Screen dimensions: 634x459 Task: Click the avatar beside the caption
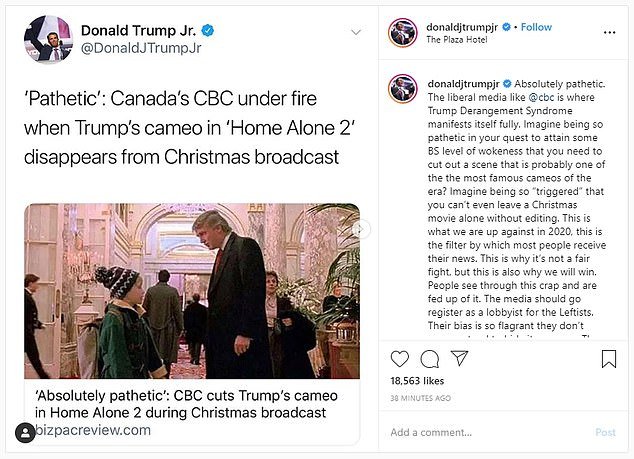pos(401,86)
